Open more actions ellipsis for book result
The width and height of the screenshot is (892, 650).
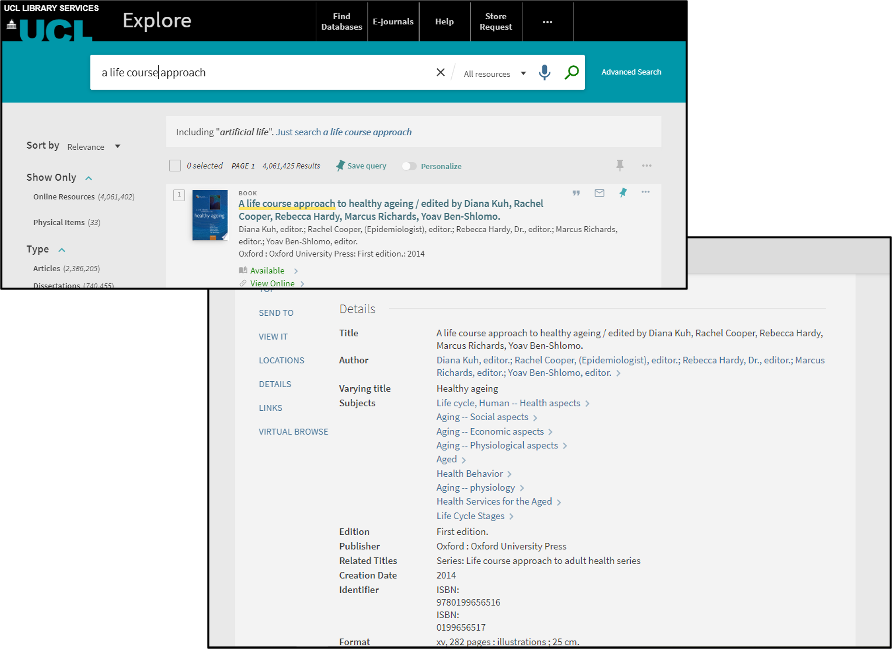[645, 192]
